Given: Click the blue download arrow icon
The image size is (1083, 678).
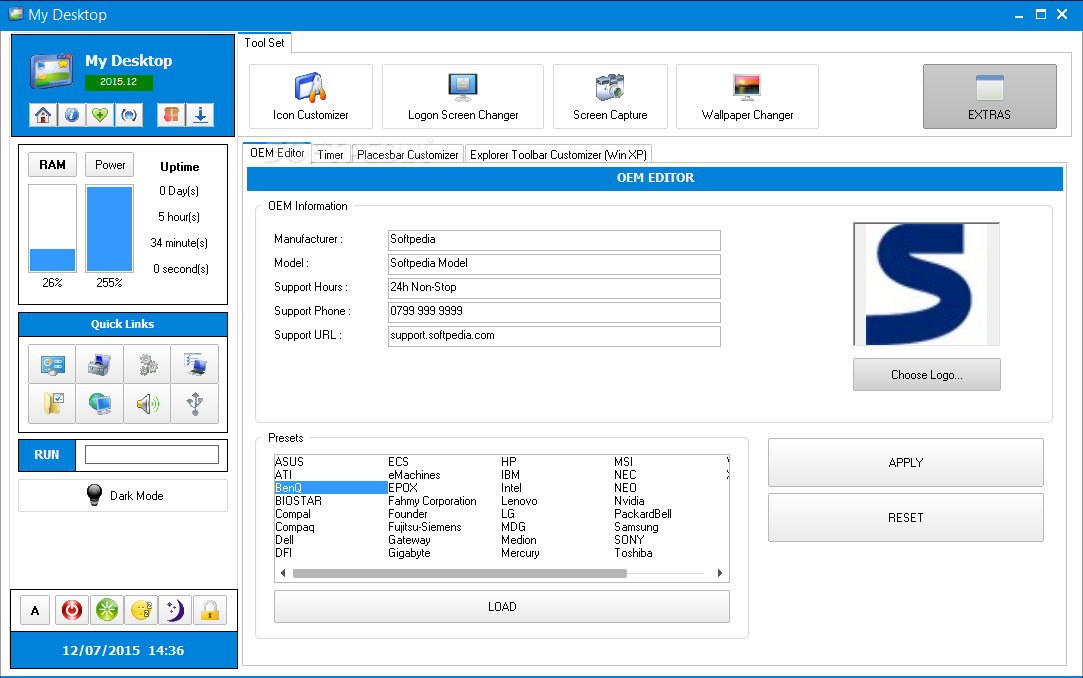Looking at the screenshot, I should pyautogui.click(x=200, y=115).
